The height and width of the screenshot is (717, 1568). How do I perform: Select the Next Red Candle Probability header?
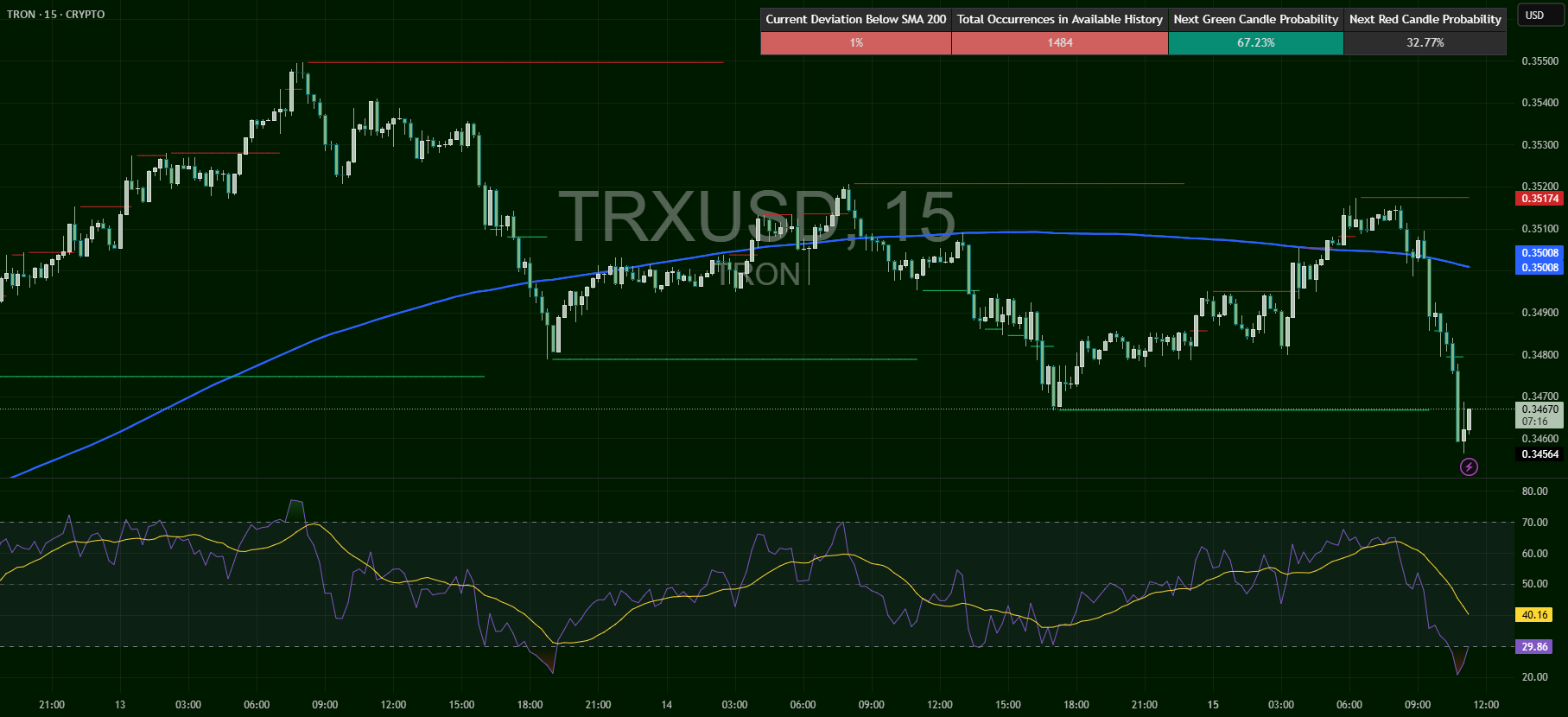point(1425,19)
